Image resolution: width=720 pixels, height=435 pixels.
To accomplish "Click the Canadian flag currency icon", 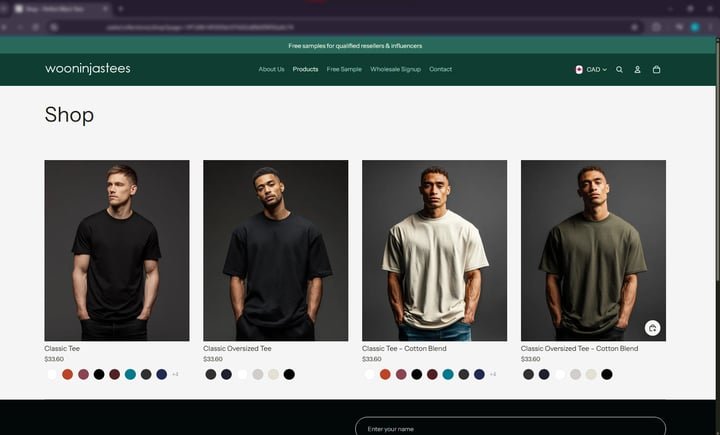I will click(x=579, y=69).
